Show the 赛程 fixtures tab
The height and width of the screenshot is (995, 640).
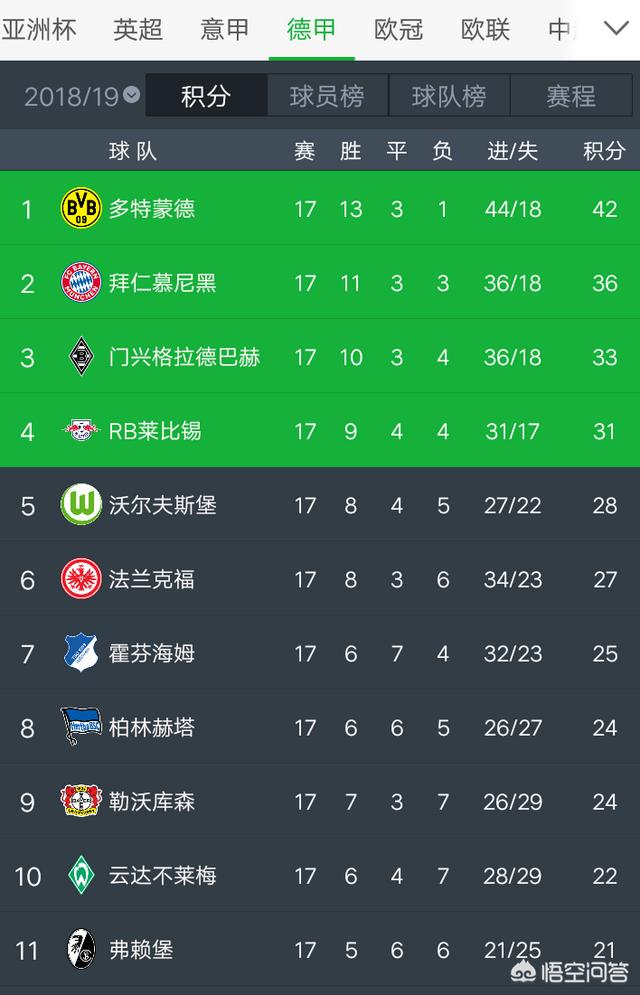571,96
